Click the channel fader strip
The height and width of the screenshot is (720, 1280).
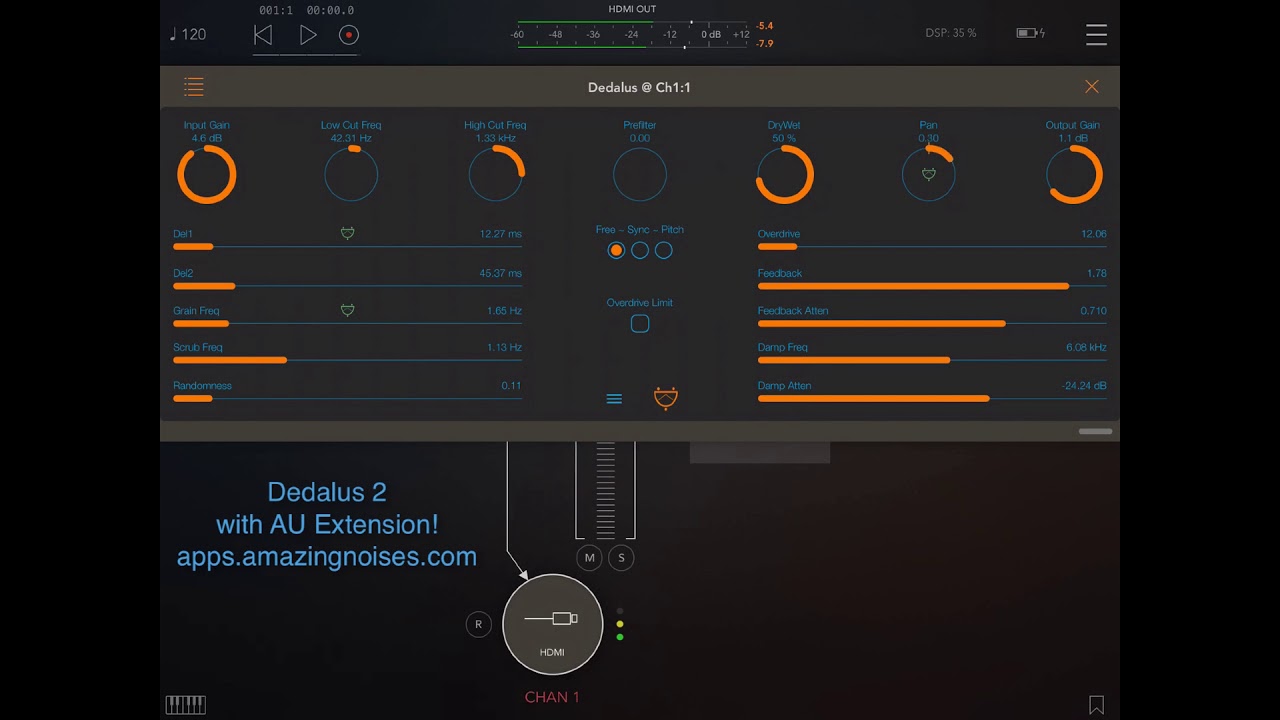[x=605, y=490]
